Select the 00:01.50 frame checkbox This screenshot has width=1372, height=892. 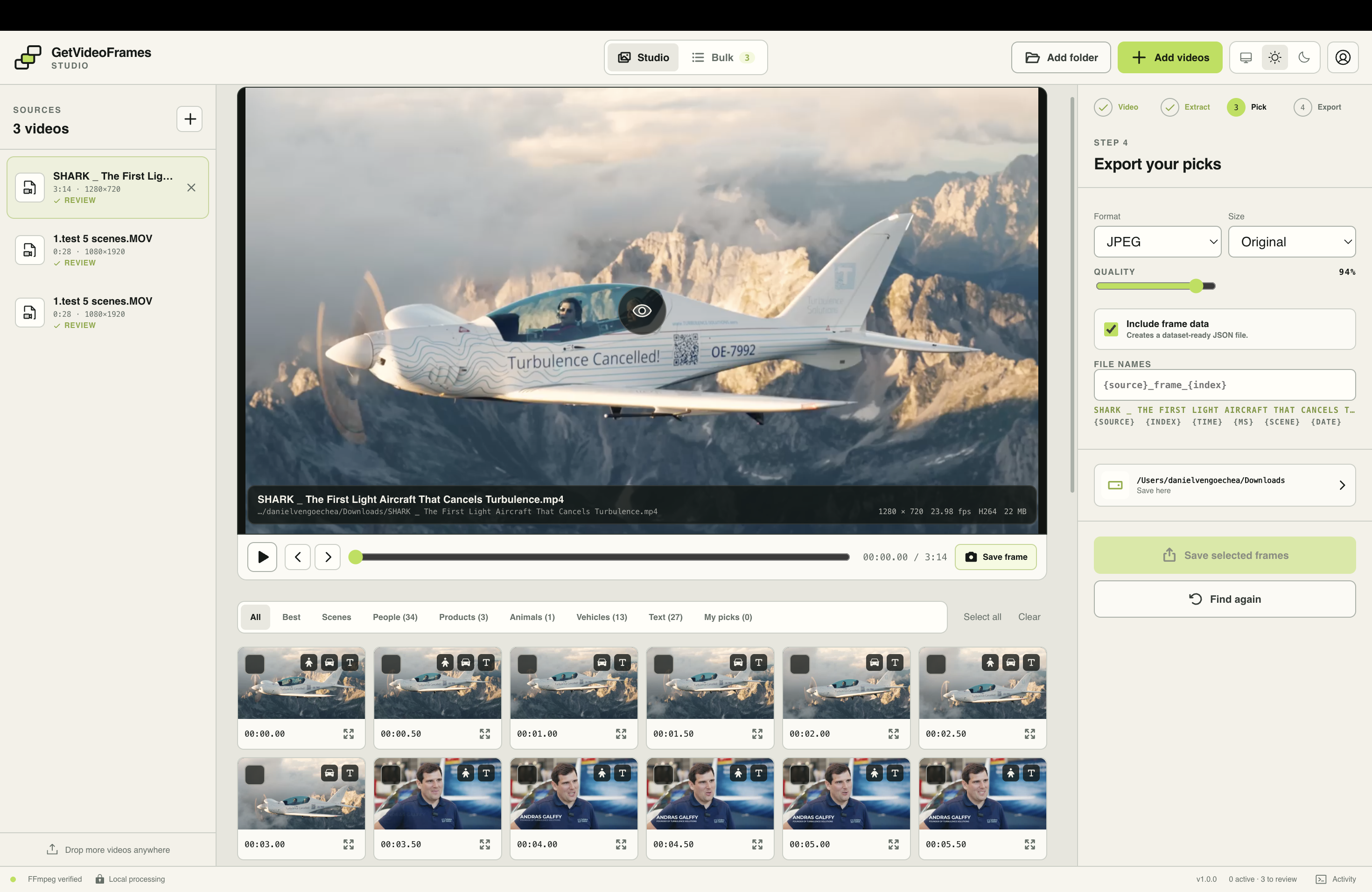pyautogui.click(x=664, y=664)
